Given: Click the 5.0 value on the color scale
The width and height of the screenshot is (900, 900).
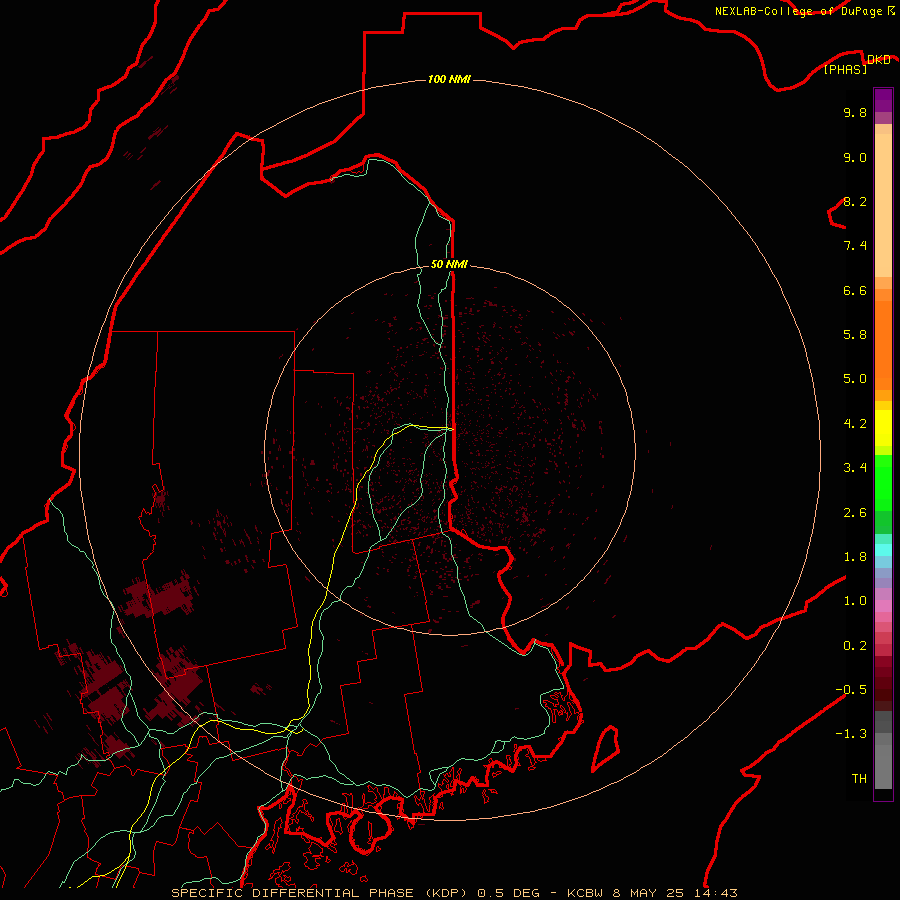Looking at the screenshot, I should coord(855,379).
